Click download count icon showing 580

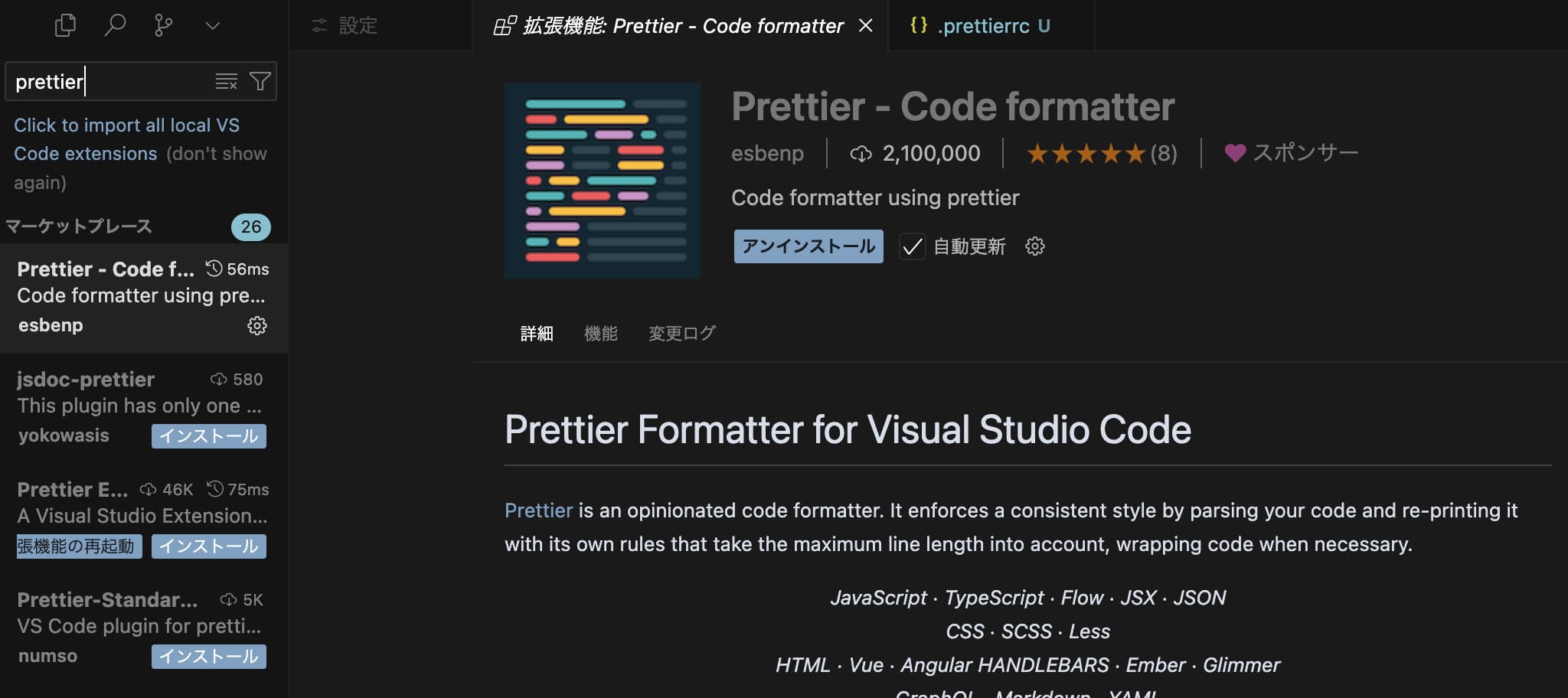tap(218, 379)
